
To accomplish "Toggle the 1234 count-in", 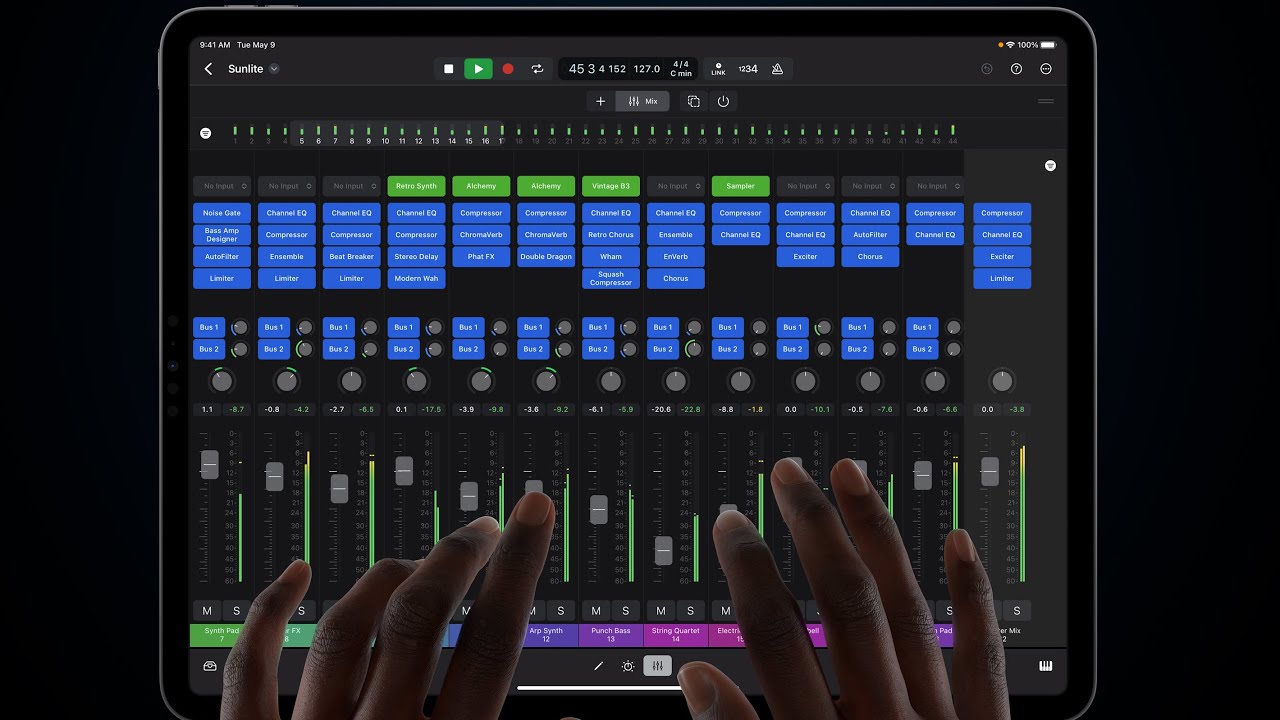I will (748, 69).
